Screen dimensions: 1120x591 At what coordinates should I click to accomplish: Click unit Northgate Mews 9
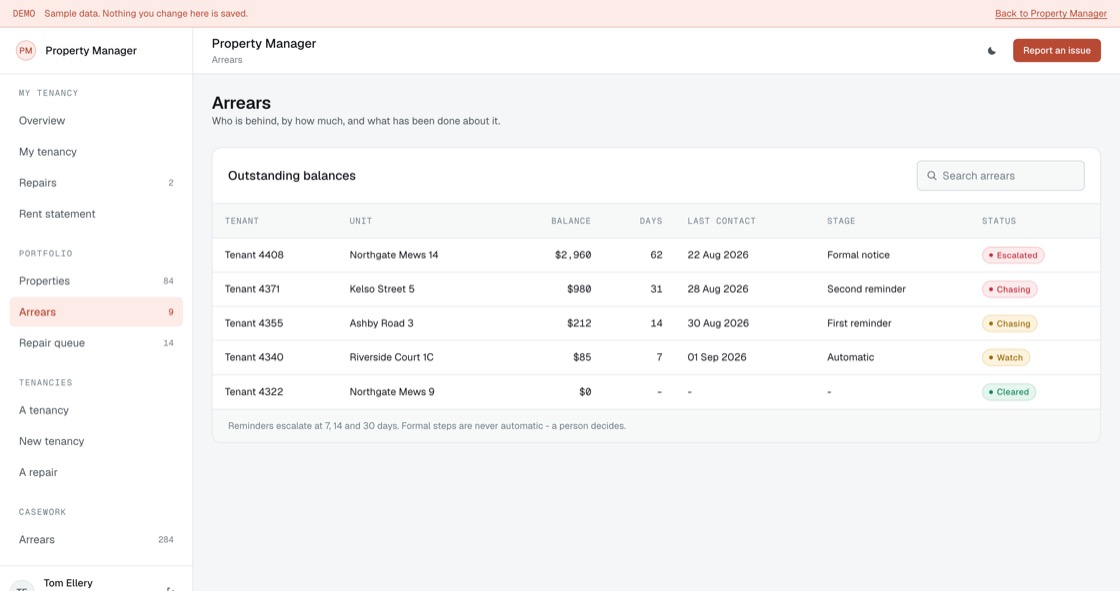[392, 392]
